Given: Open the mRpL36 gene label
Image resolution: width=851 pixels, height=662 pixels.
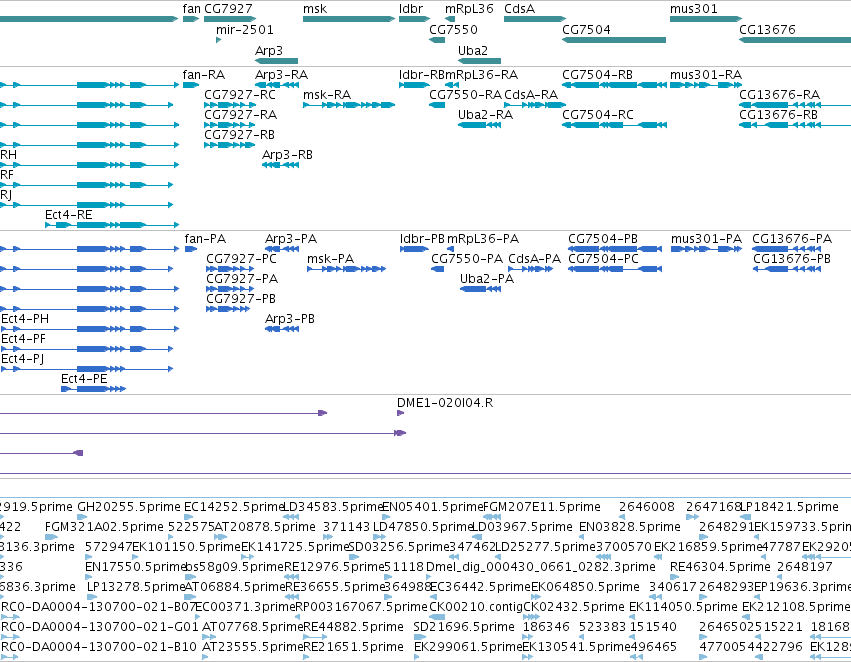Looking at the screenshot, I should click(469, 9).
